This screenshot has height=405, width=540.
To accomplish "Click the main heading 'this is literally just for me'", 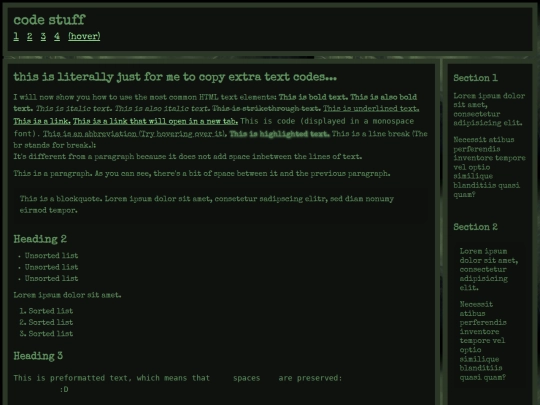I will (175, 77).
